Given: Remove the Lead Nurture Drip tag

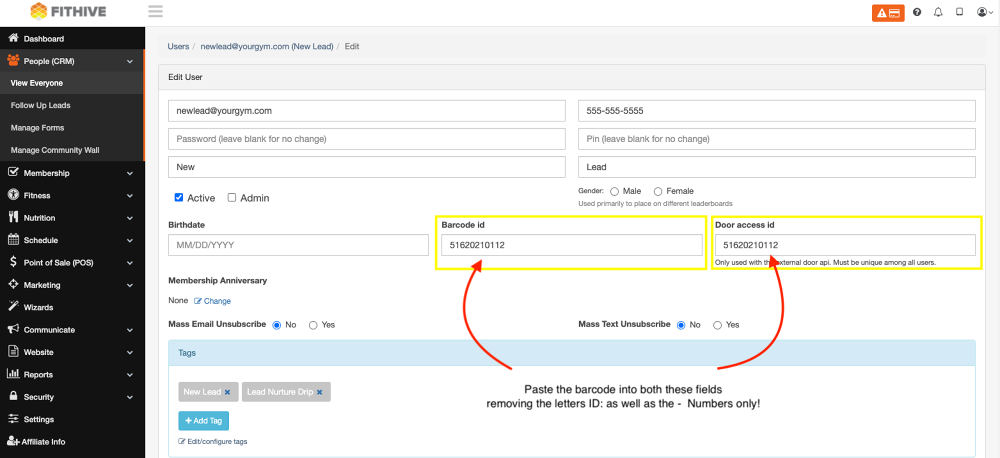Looking at the screenshot, I should pyautogui.click(x=319, y=392).
